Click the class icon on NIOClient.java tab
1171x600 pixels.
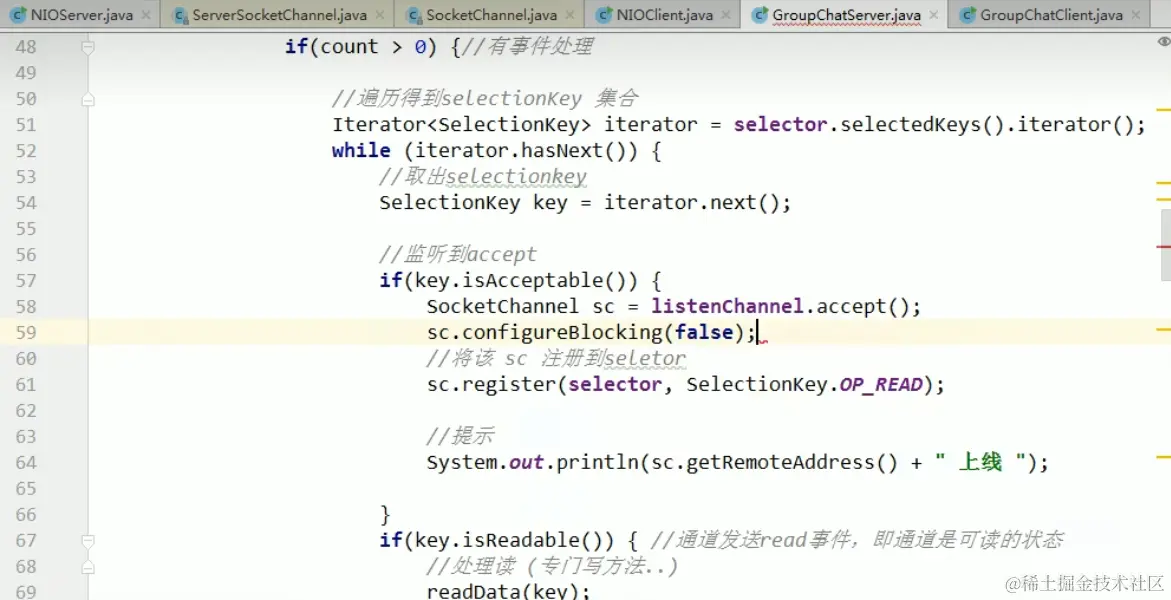604,14
